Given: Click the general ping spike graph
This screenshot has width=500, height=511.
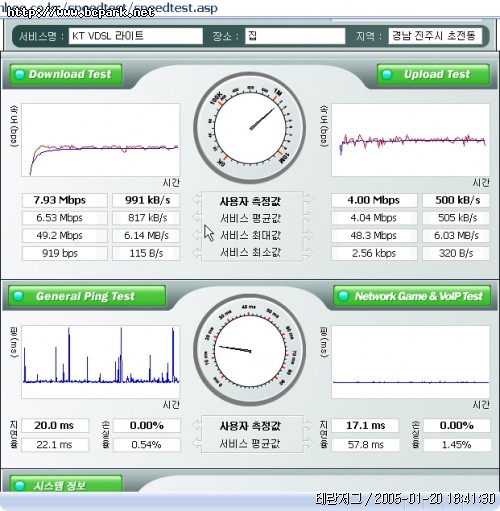Looking at the screenshot, I should click(x=101, y=362).
